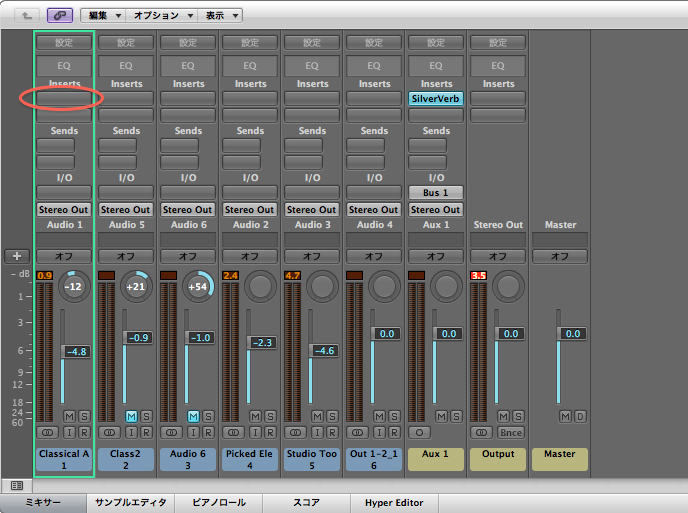Open Bus 1 input selector on Aux 1
The height and width of the screenshot is (513, 688).
coord(436,193)
